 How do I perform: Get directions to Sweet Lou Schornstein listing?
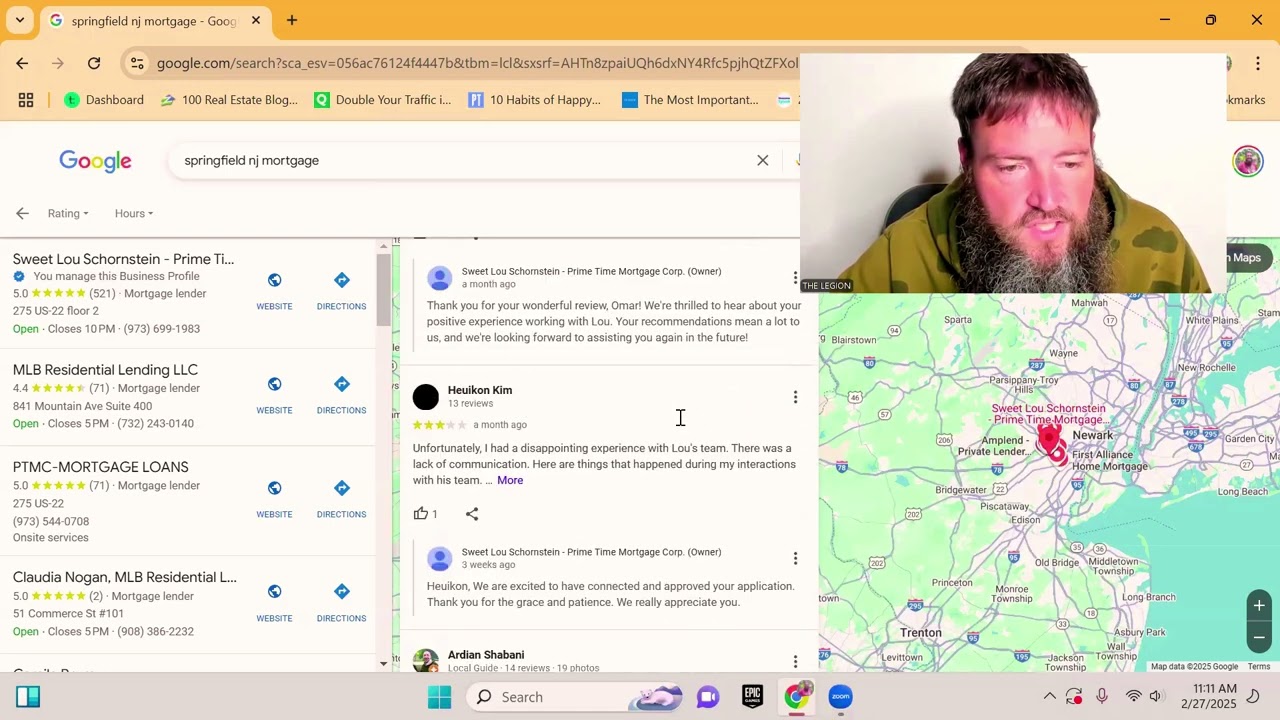coord(341,289)
